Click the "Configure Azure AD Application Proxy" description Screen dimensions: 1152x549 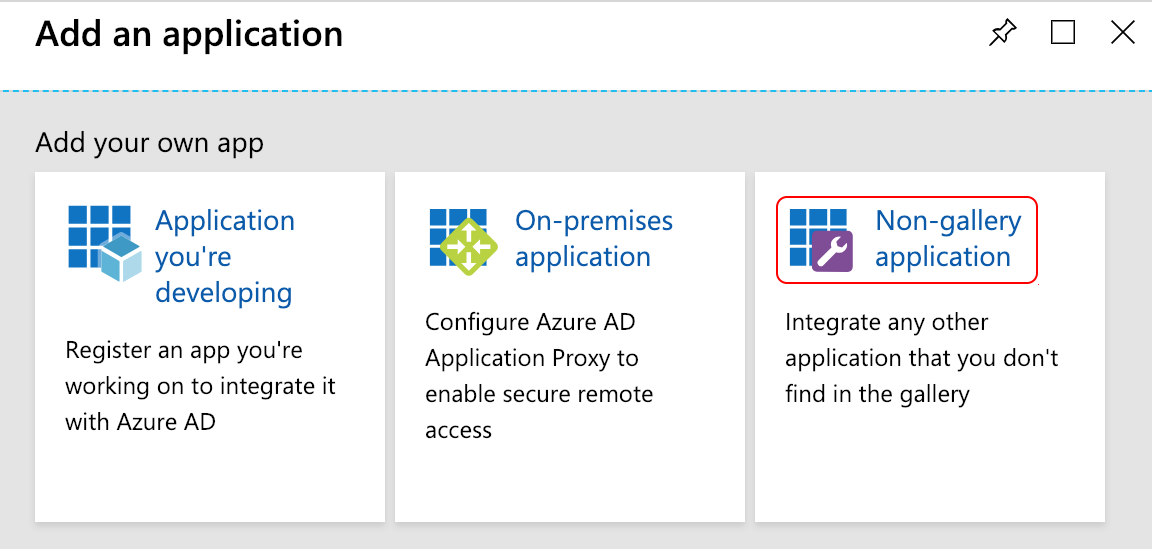[539, 376]
